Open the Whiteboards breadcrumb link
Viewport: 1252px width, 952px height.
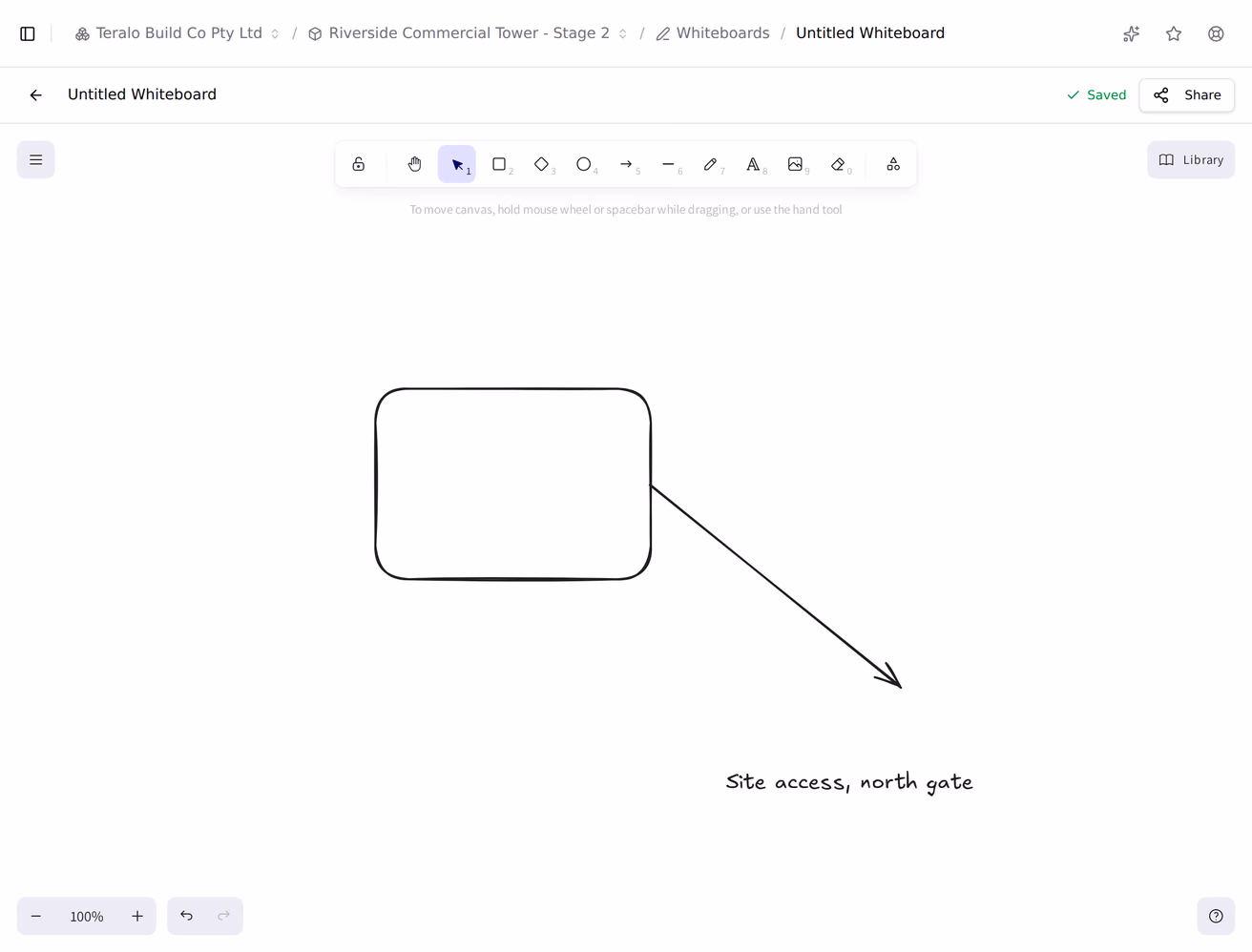tap(713, 33)
